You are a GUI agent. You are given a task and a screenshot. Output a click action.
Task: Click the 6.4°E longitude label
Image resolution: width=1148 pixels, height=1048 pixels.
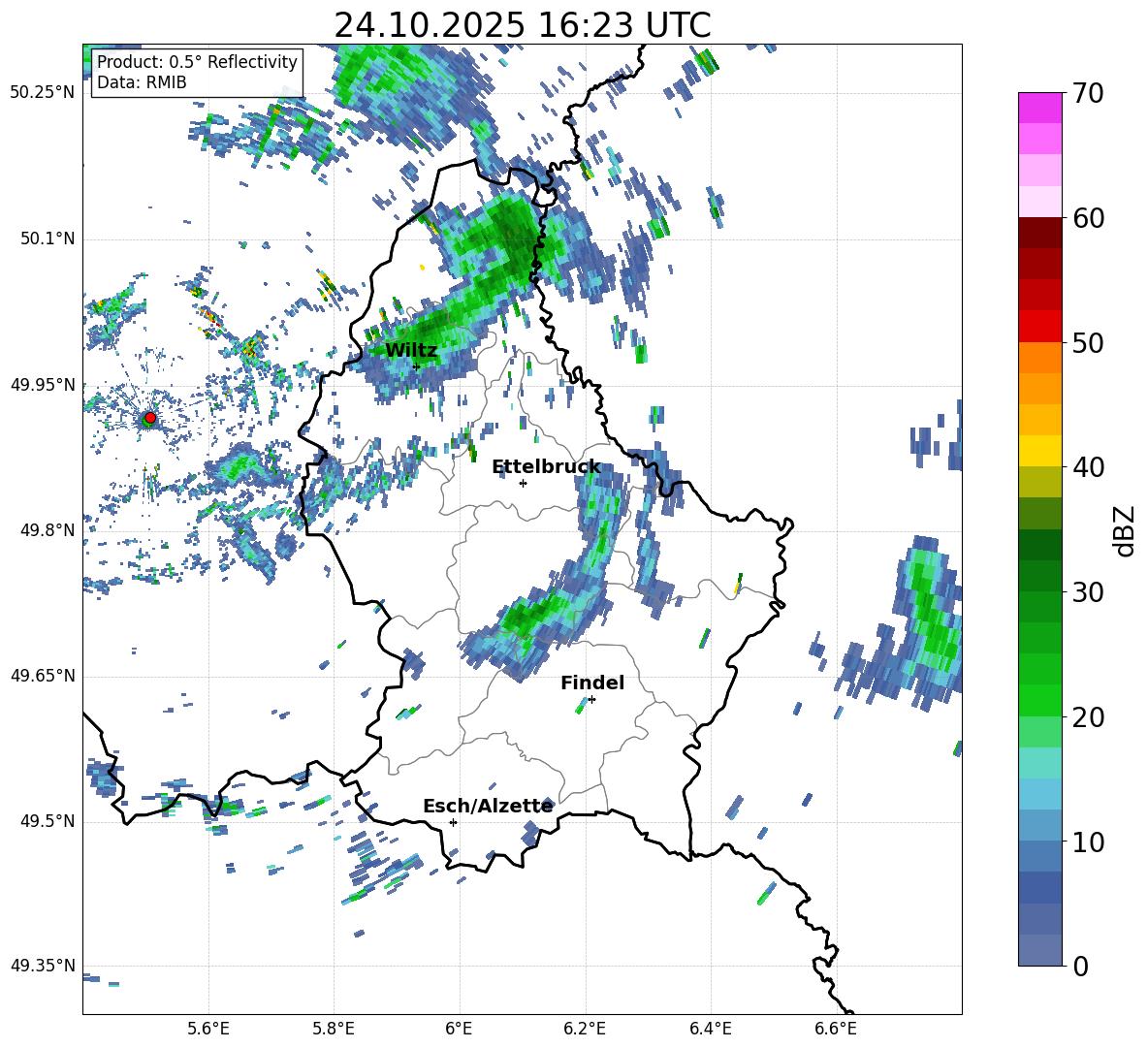click(710, 1029)
